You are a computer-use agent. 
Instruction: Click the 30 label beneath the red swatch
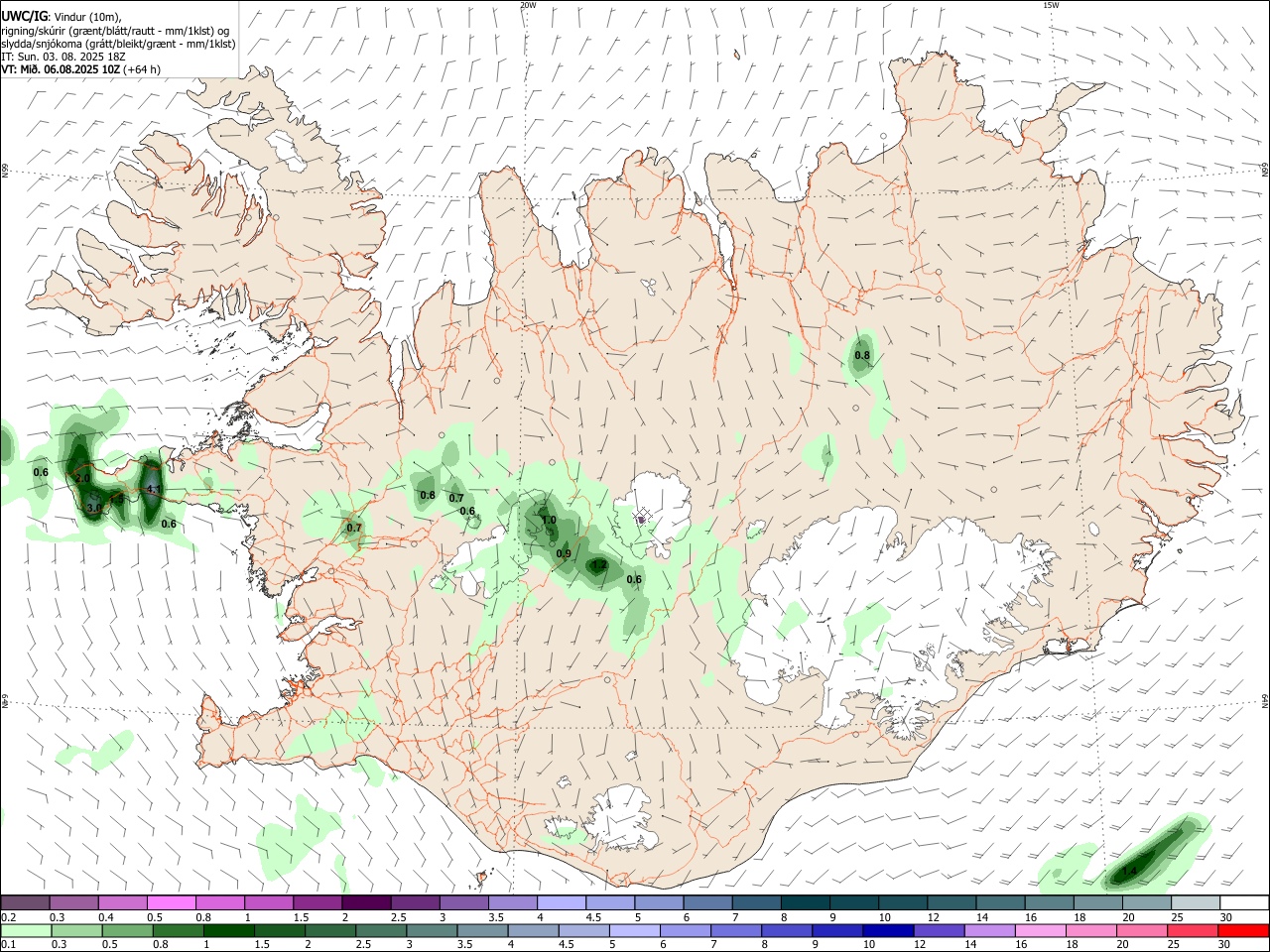click(1225, 945)
